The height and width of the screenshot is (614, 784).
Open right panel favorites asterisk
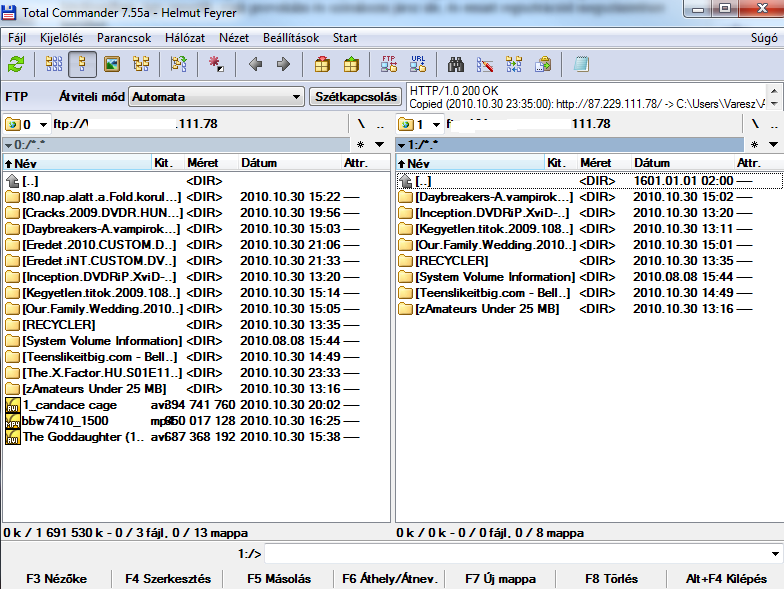(x=754, y=144)
